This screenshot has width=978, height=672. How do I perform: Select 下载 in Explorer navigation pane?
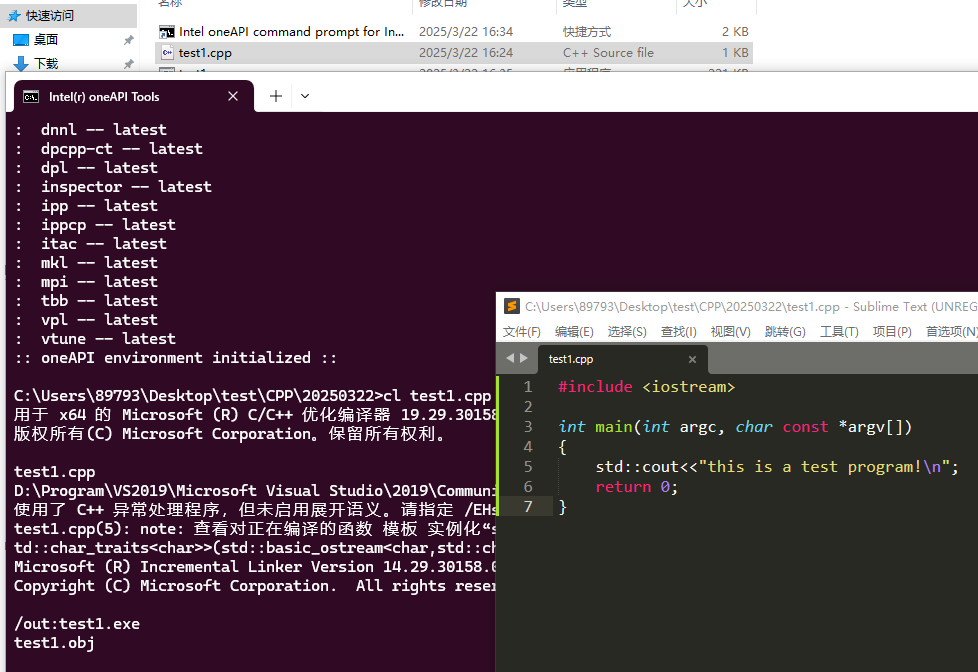pos(46,64)
